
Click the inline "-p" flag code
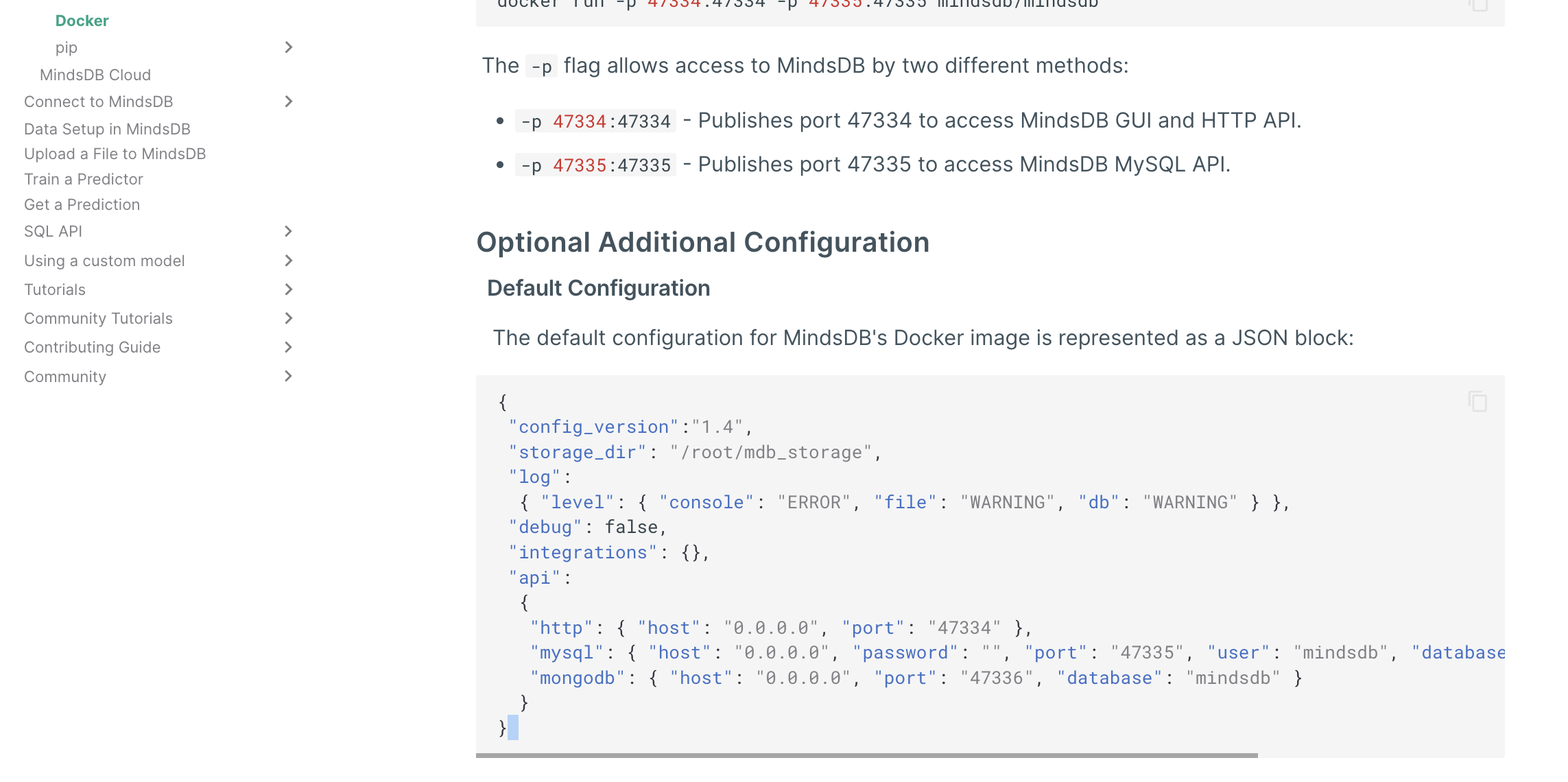click(x=541, y=67)
